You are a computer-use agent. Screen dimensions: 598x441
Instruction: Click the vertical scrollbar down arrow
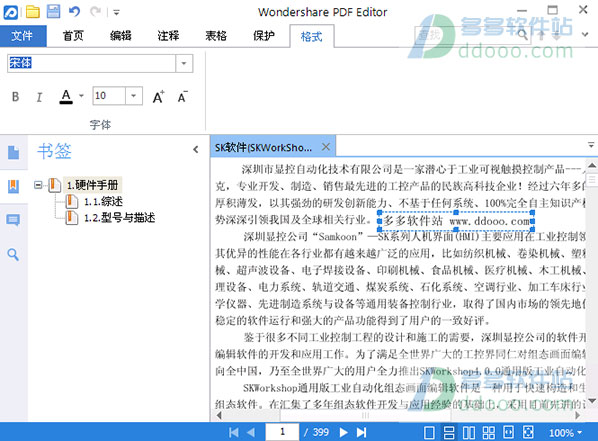[592, 401]
